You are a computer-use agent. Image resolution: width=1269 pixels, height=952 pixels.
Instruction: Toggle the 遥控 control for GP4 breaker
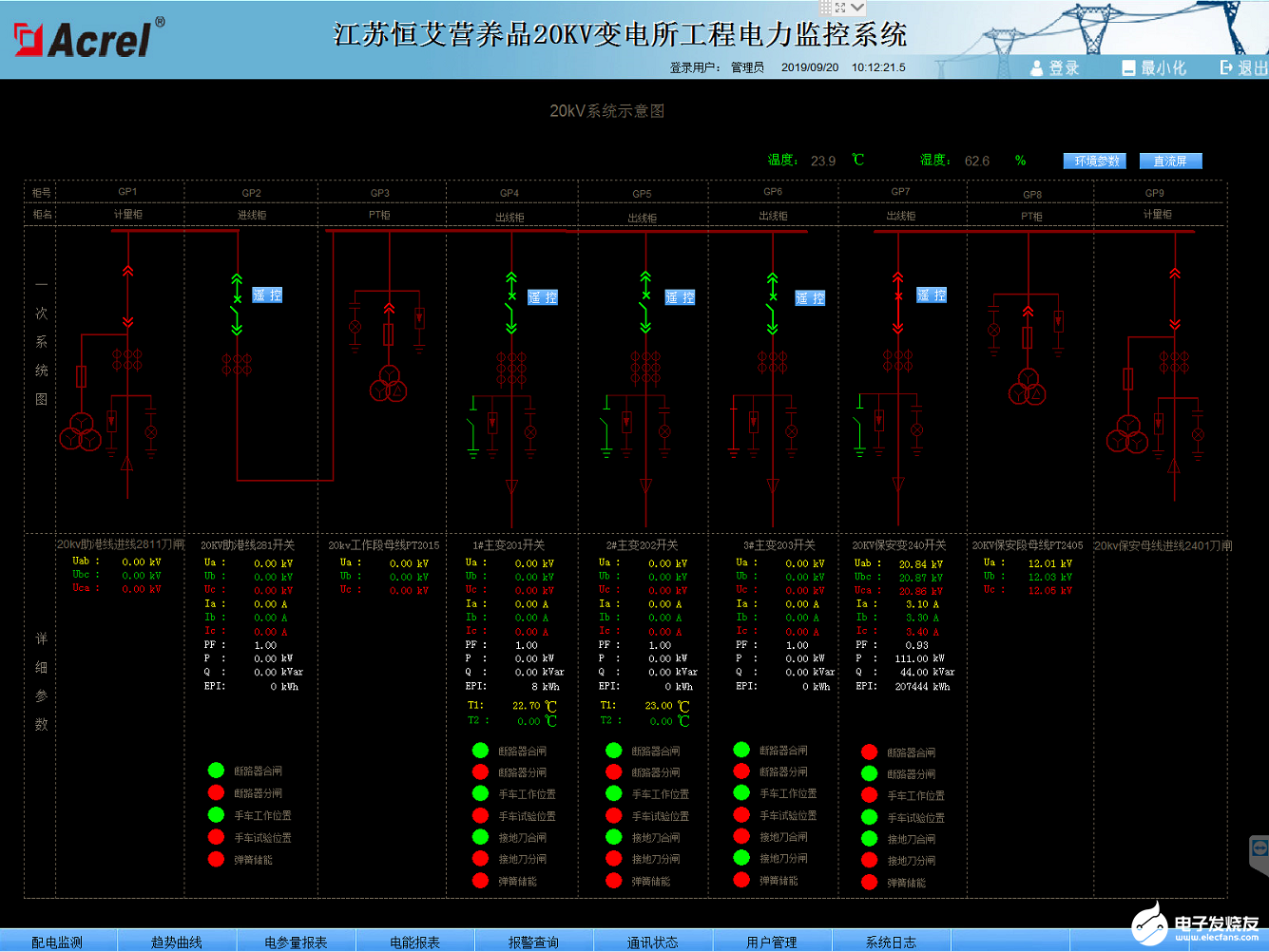[x=542, y=297]
